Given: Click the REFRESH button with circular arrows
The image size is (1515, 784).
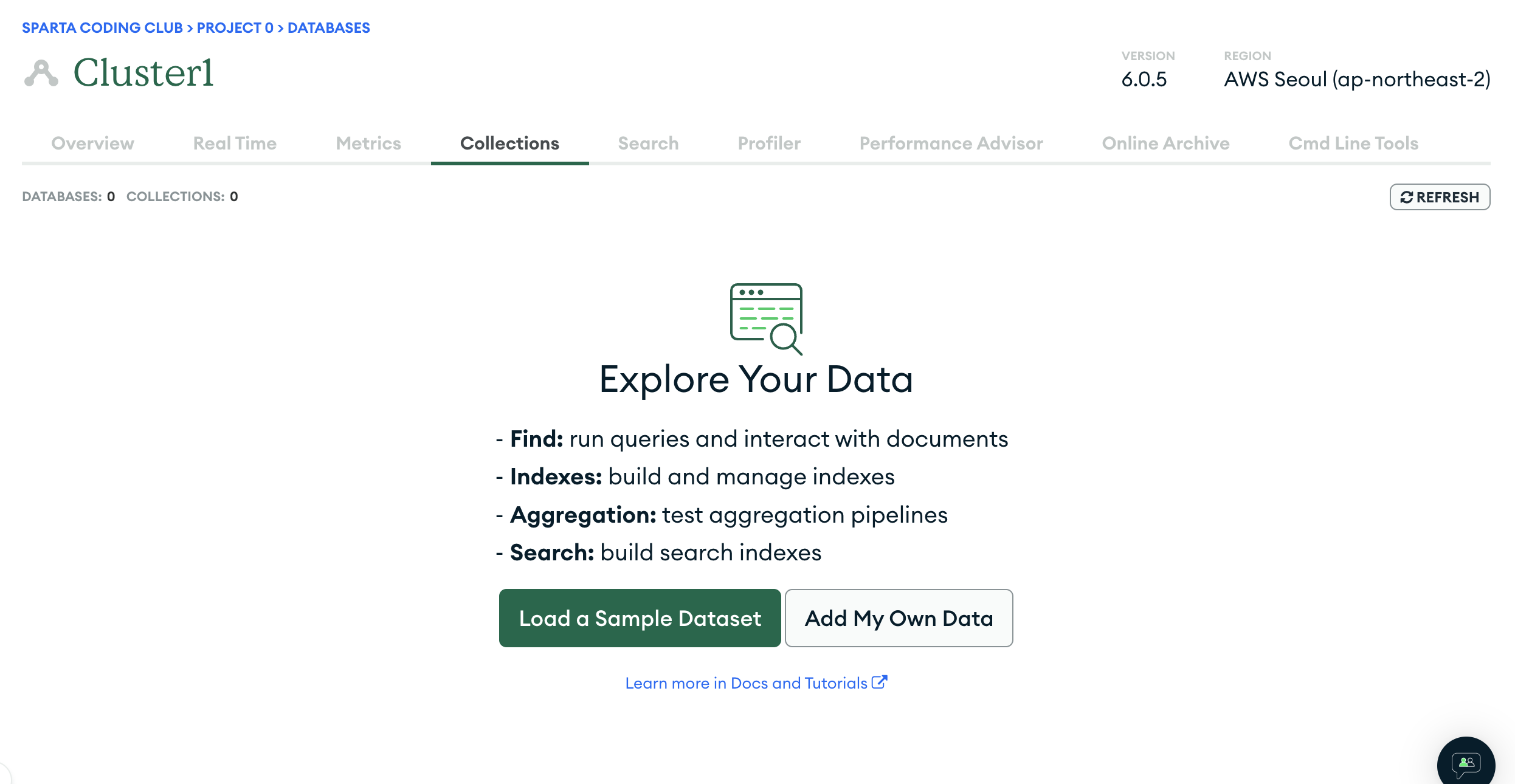Looking at the screenshot, I should pyautogui.click(x=1440, y=197).
